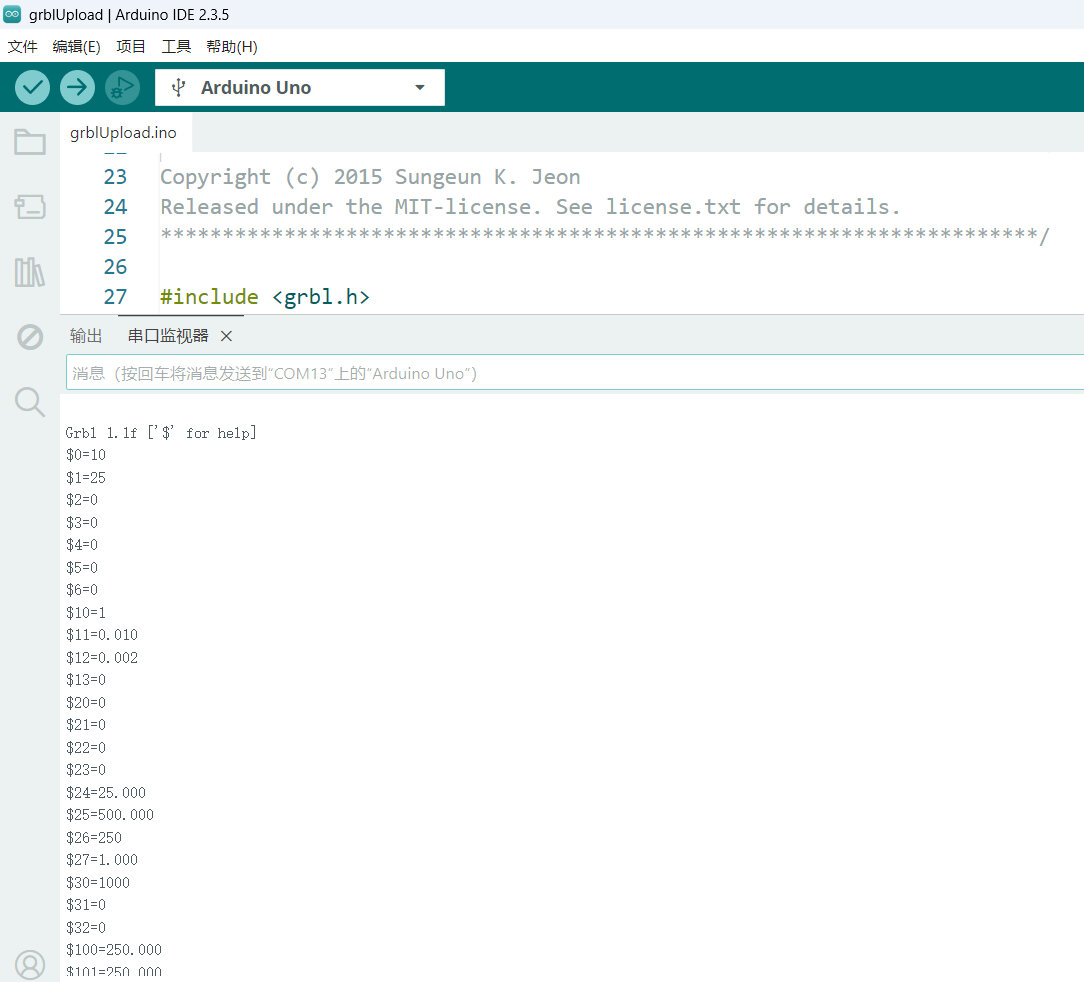Image resolution: width=1084 pixels, height=982 pixels.
Task: Switch to the 串口监视器 tab
Action: [x=168, y=335]
